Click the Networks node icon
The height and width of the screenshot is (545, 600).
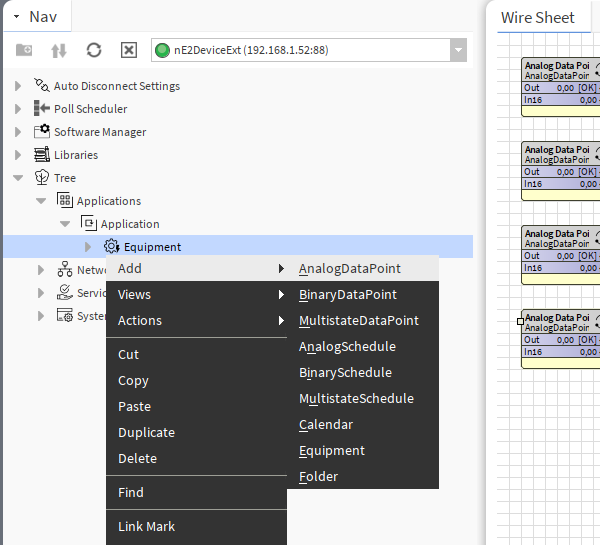pyautogui.click(x=65, y=269)
